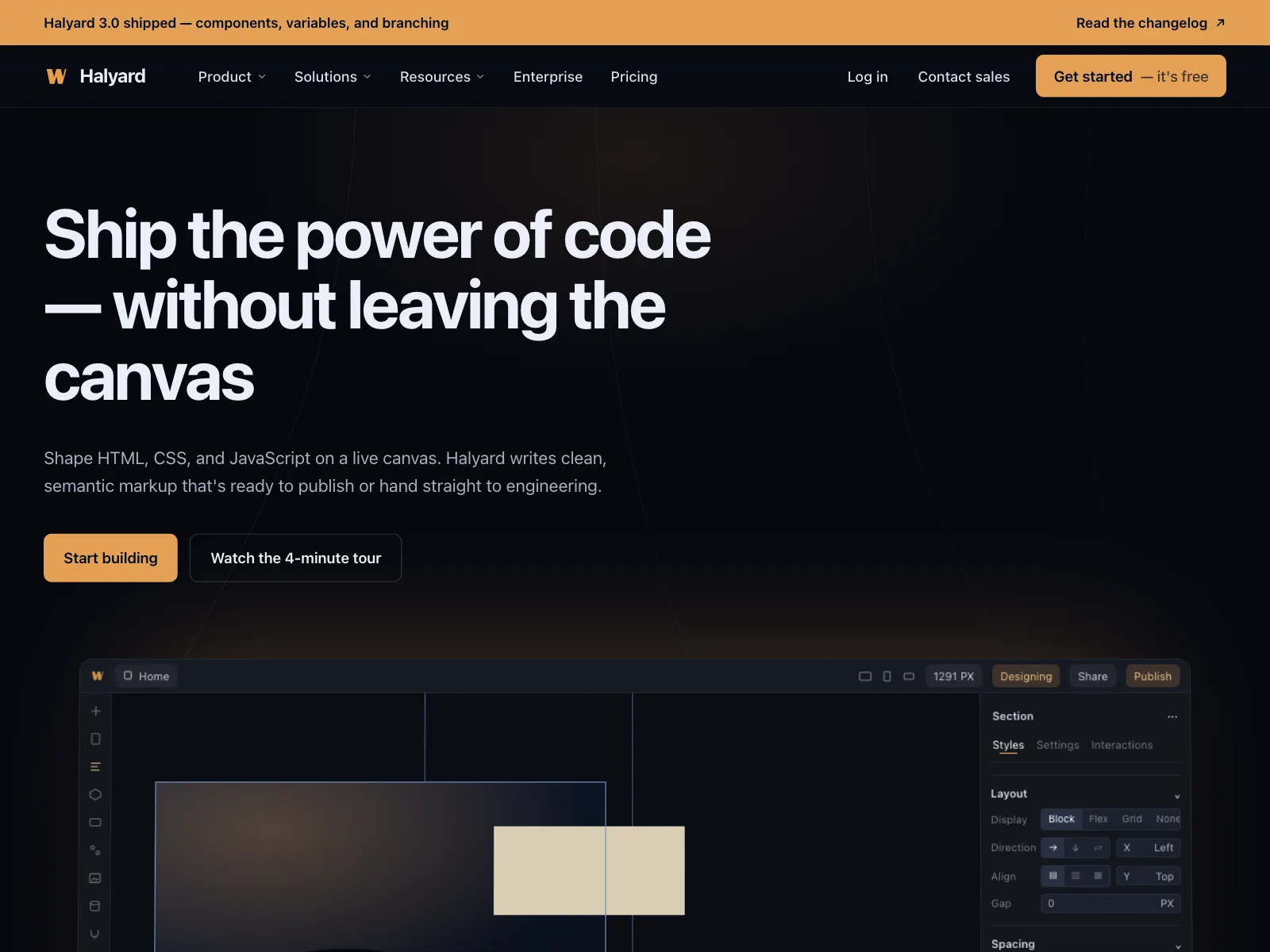Click the Gap value input field

pyautogui.click(x=1110, y=904)
